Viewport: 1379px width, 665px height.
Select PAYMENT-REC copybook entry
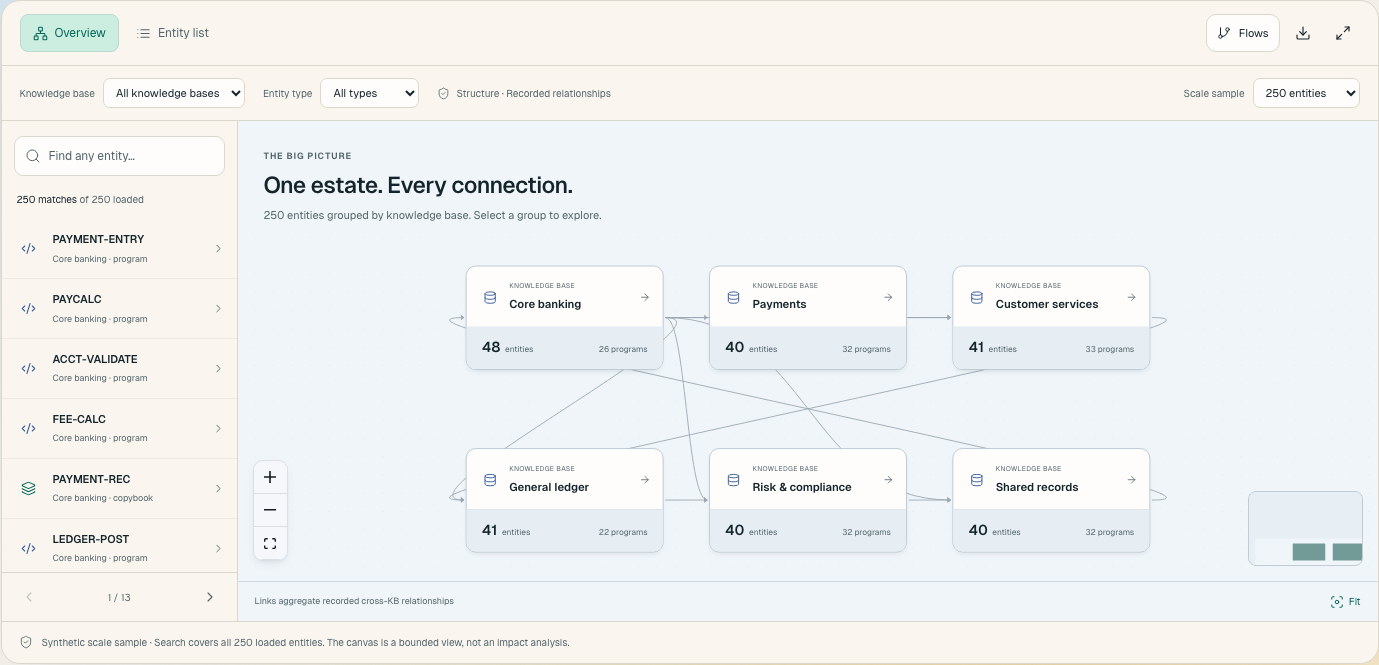pos(119,488)
